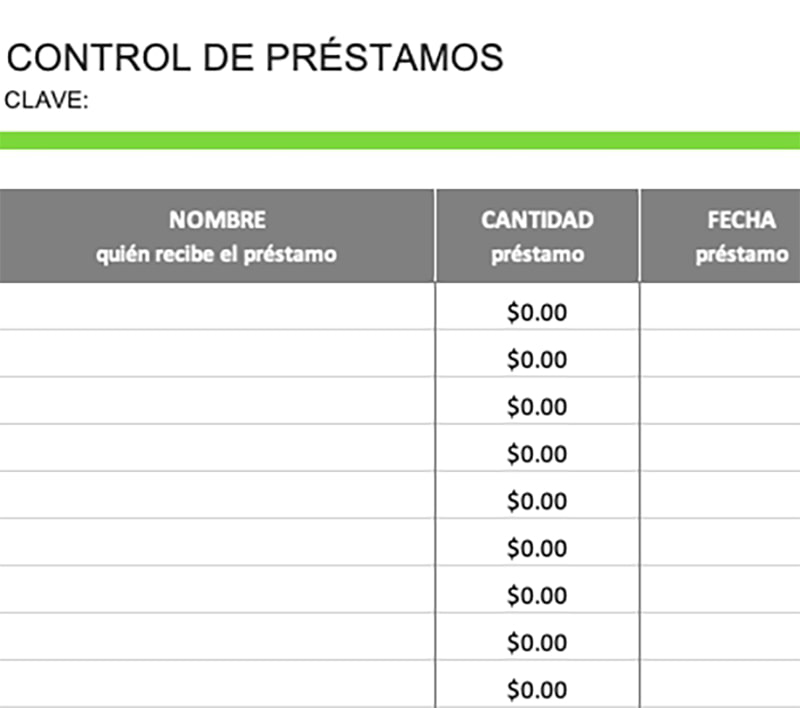Select the fifth row FECHA cell
The width and height of the screenshot is (800, 708).
point(720,496)
